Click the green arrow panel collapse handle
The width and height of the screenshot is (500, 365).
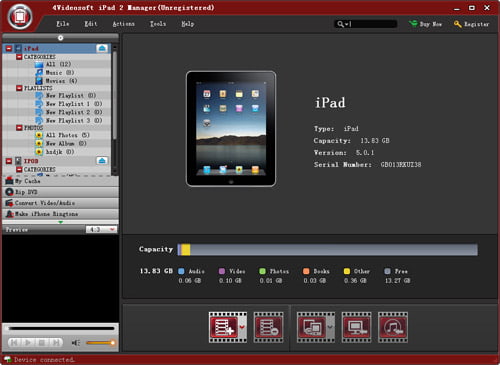pos(60,222)
